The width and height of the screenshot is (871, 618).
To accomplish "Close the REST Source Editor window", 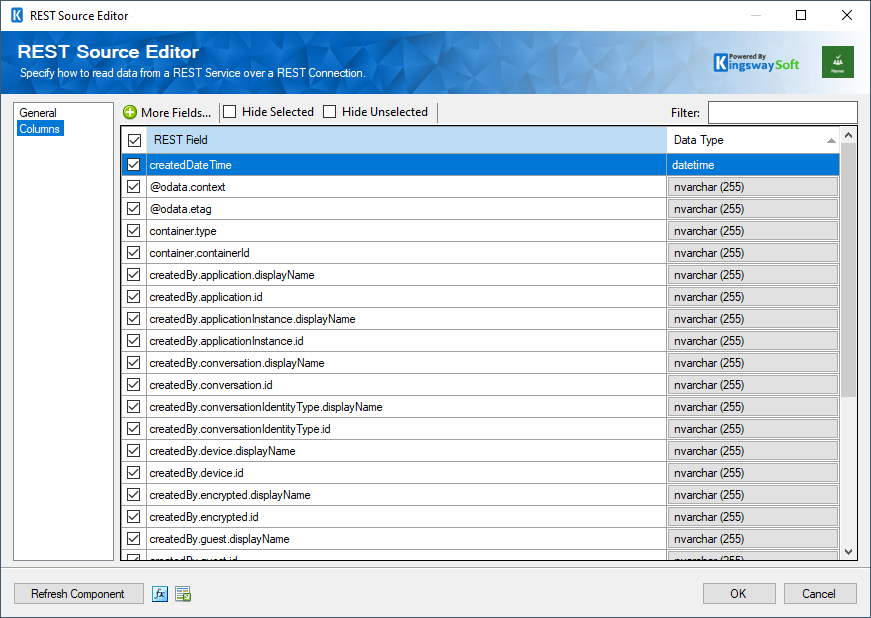I will point(847,15).
